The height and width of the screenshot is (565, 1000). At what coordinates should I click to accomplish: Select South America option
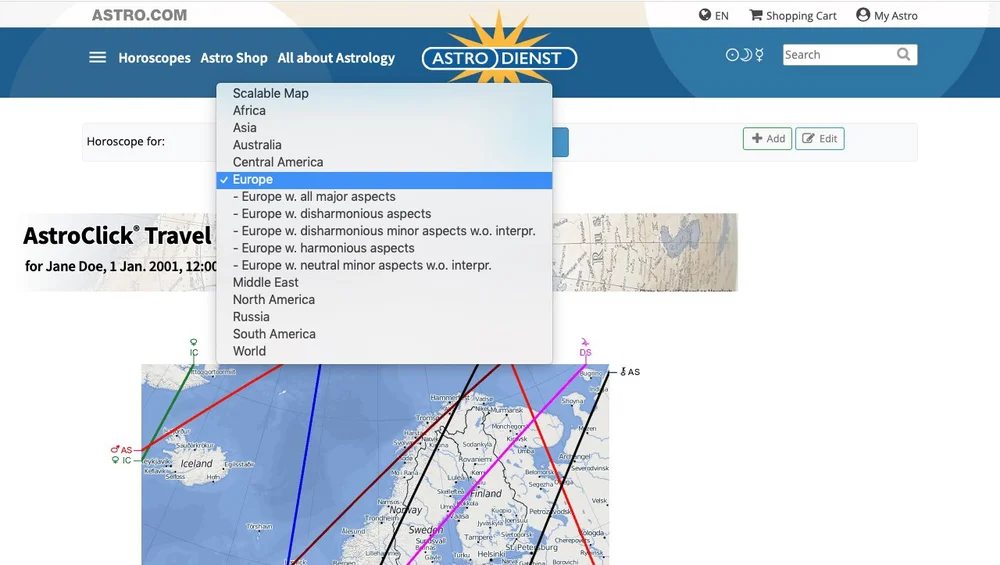(384, 334)
